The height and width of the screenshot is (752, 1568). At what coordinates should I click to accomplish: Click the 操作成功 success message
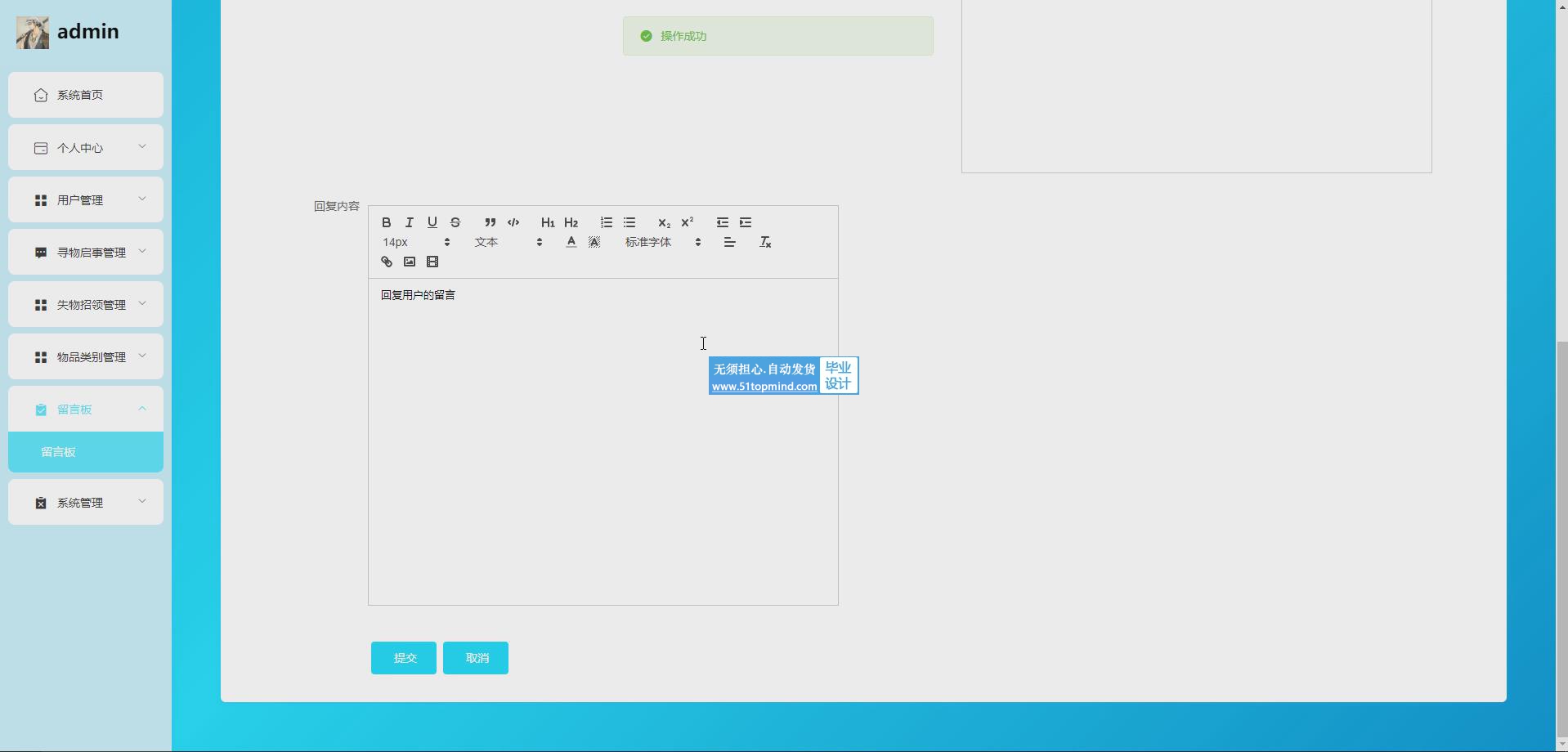coord(778,36)
